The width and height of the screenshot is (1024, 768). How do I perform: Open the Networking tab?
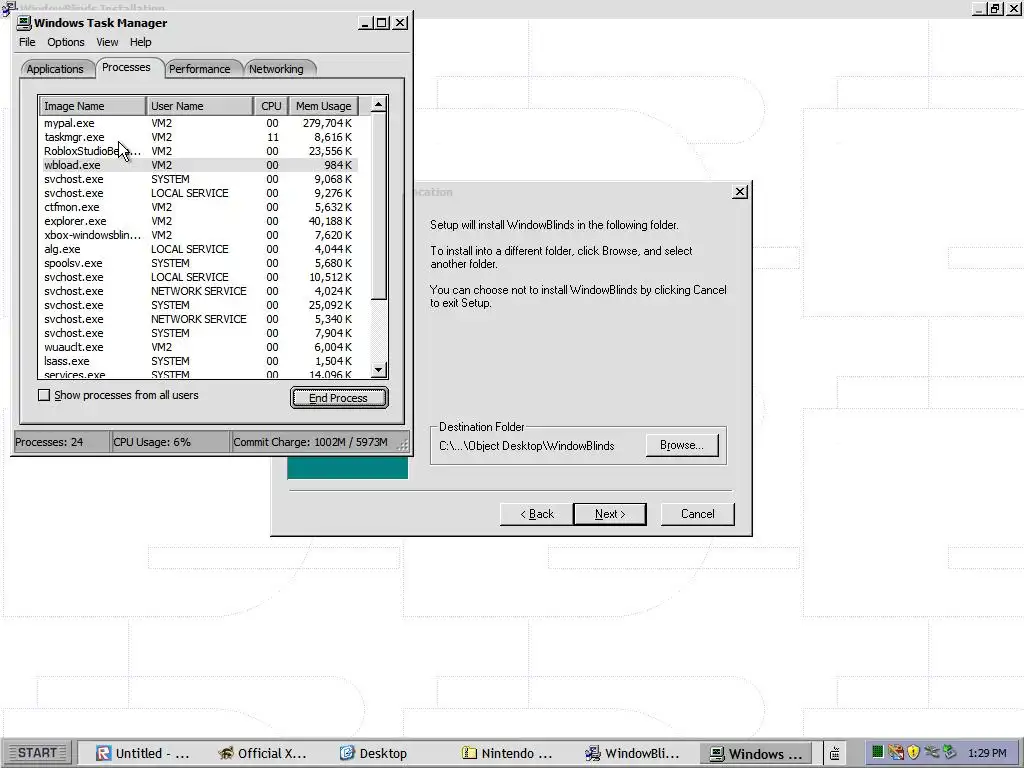click(276, 69)
